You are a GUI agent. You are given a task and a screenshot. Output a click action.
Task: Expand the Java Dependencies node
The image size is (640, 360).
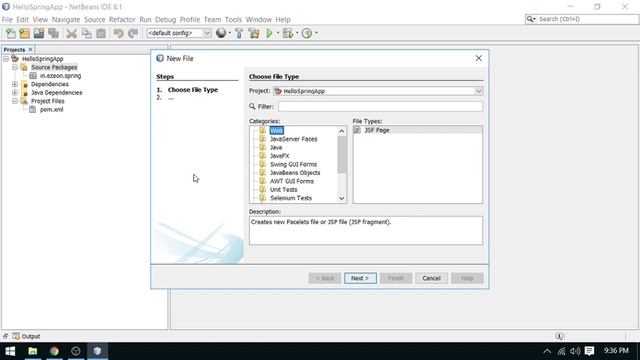point(15,93)
